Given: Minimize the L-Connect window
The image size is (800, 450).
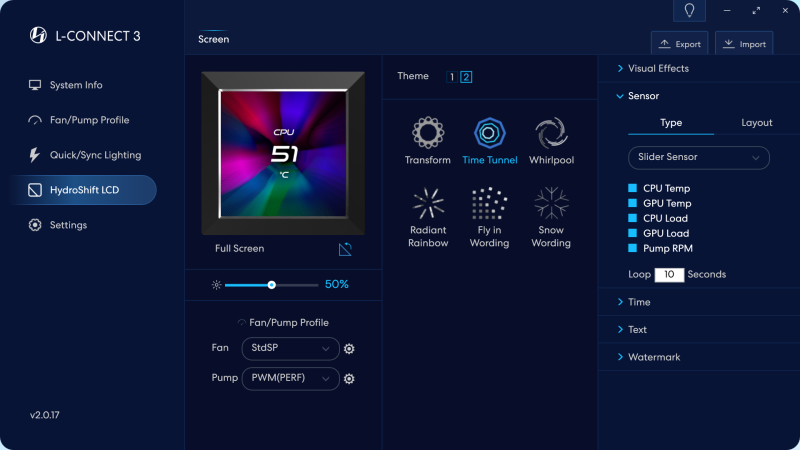Looking at the screenshot, I should [x=727, y=10].
